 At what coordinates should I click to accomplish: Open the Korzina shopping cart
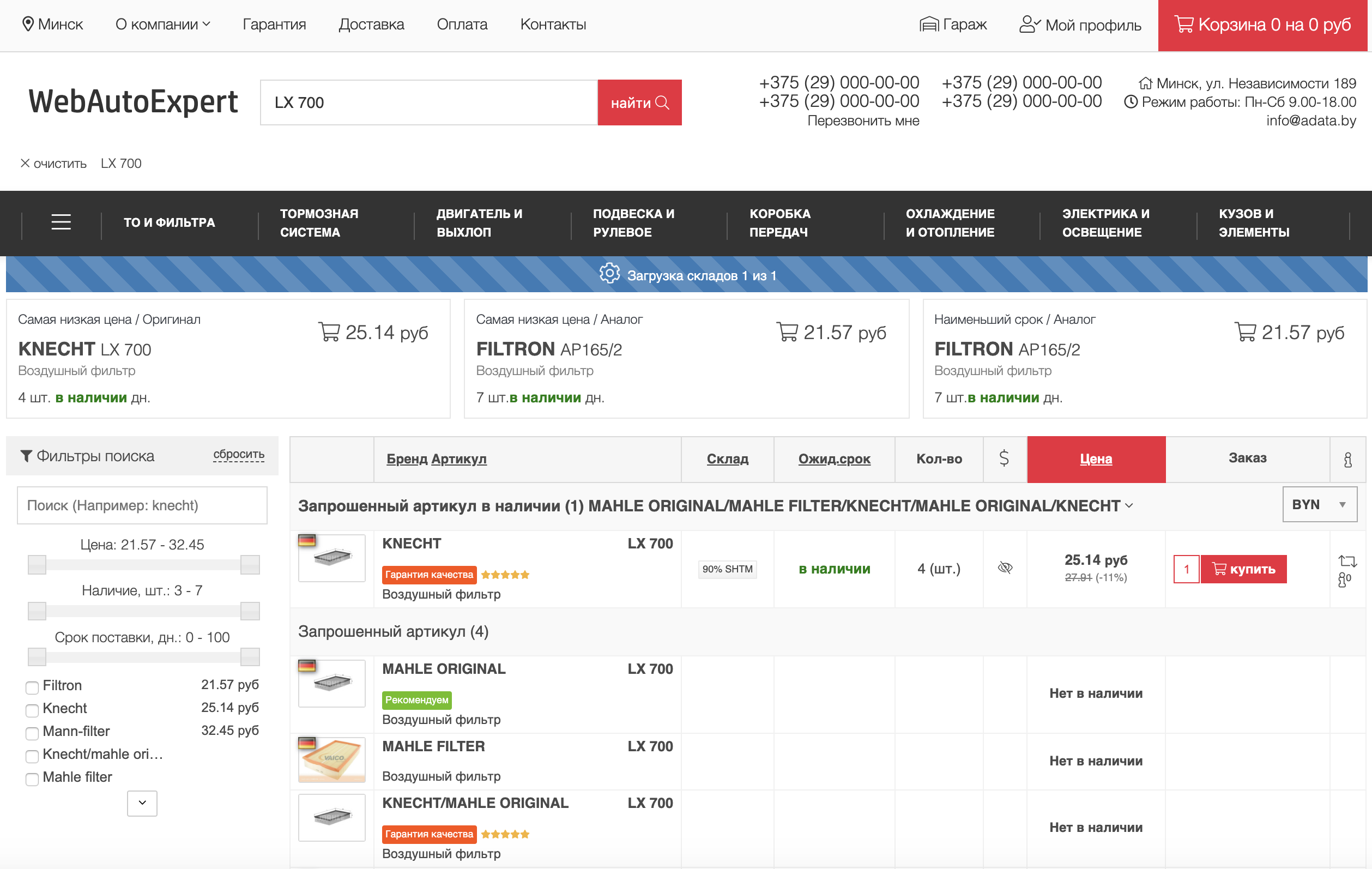(x=1262, y=25)
